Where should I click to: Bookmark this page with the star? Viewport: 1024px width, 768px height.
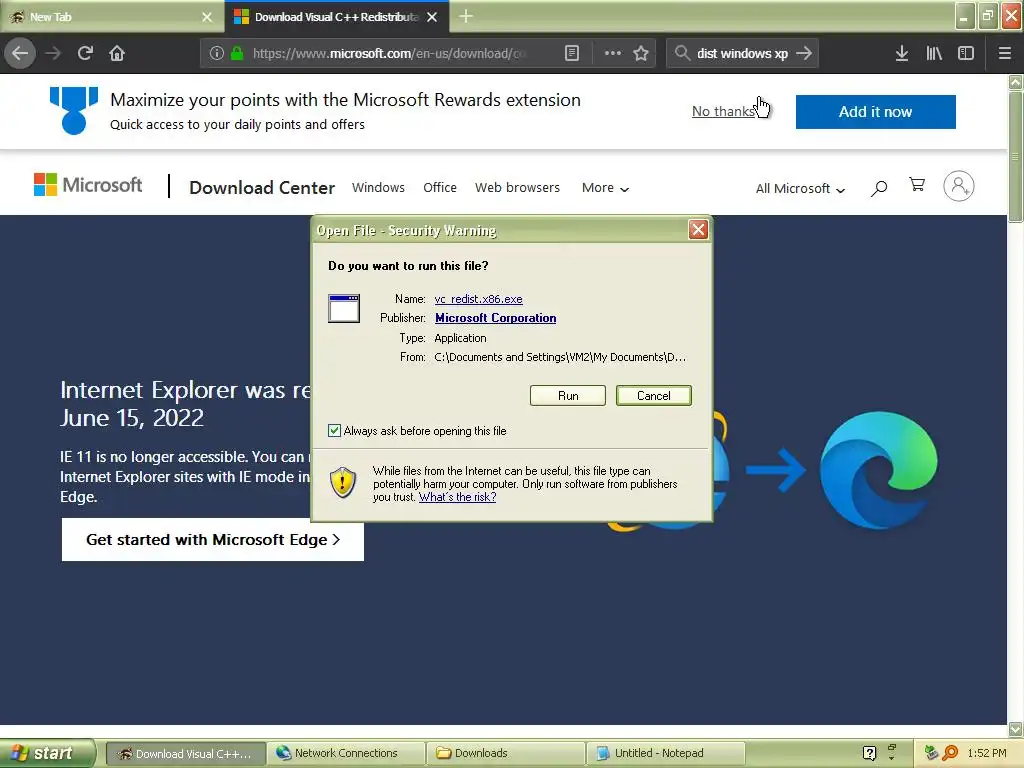click(641, 53)
